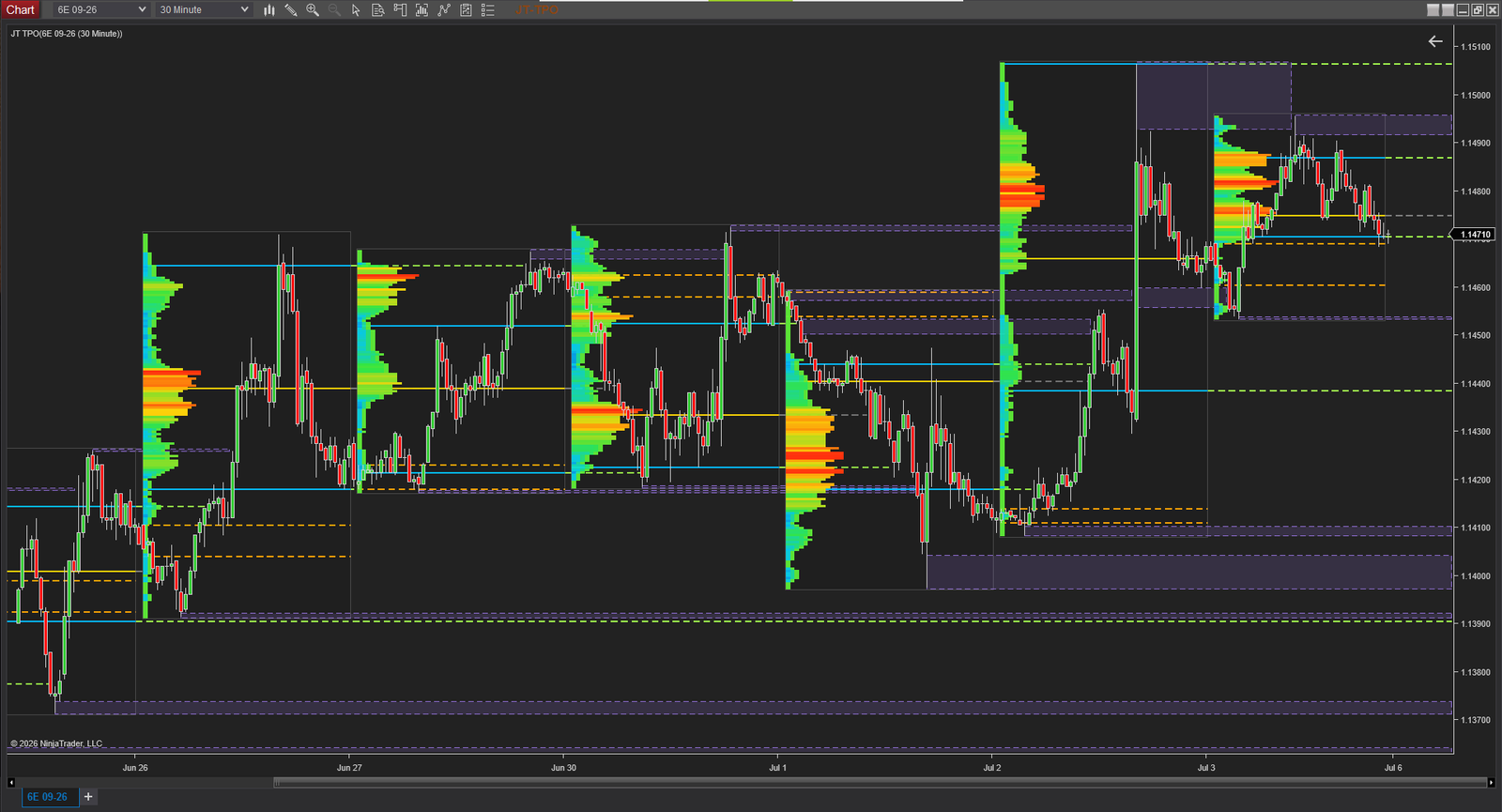Image resolution: width=1502 pixels, height=812 pixels.
Task: Click the second grey link button in title bar
Action: [1448, 9]
